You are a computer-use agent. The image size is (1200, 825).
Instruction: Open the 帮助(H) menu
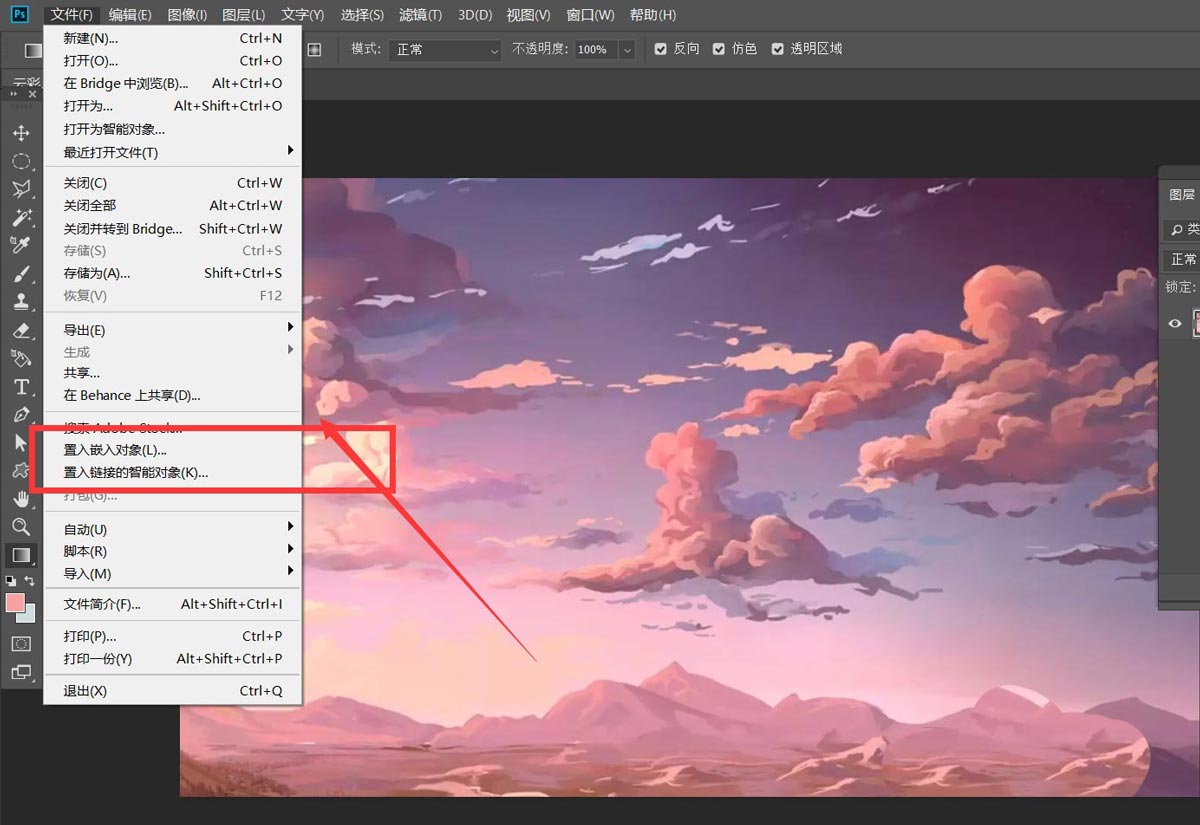click(x=653, y=15)
